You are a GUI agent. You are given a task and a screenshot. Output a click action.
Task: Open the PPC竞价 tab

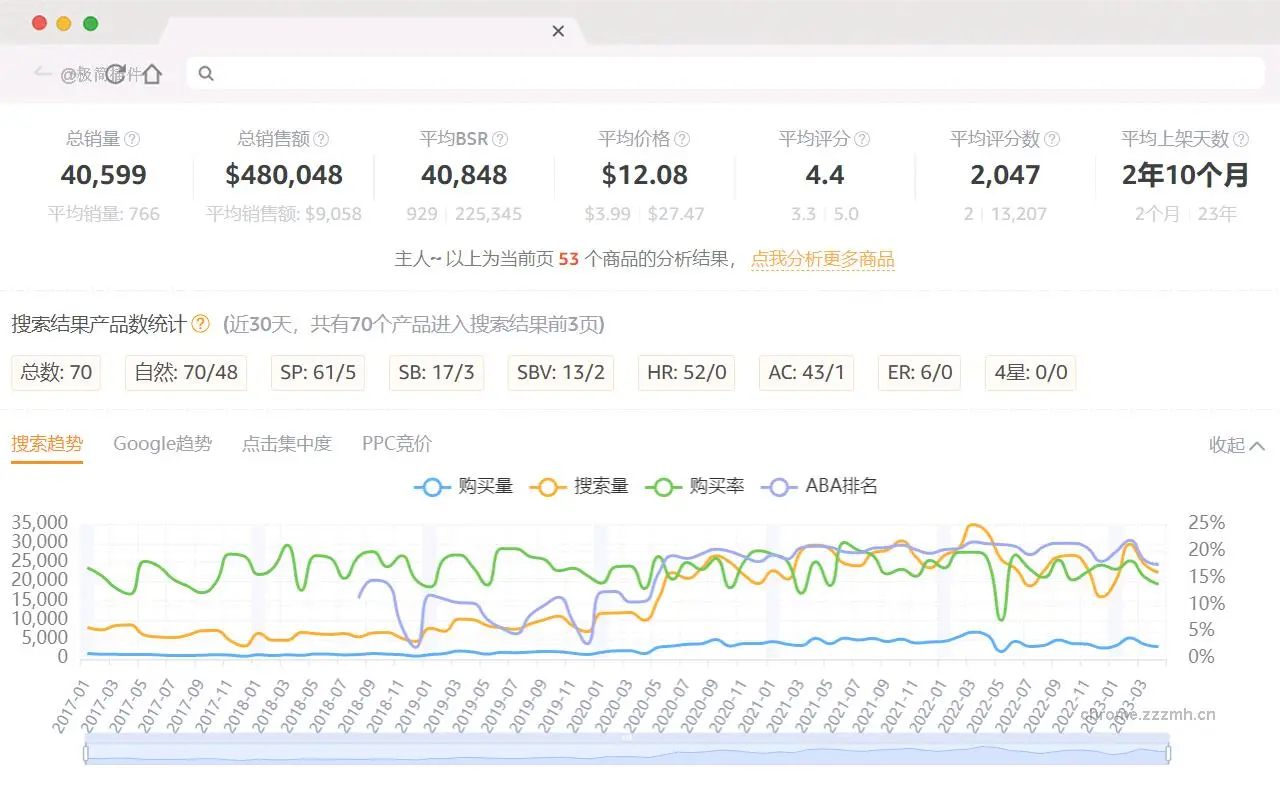(x=396, y=443)
